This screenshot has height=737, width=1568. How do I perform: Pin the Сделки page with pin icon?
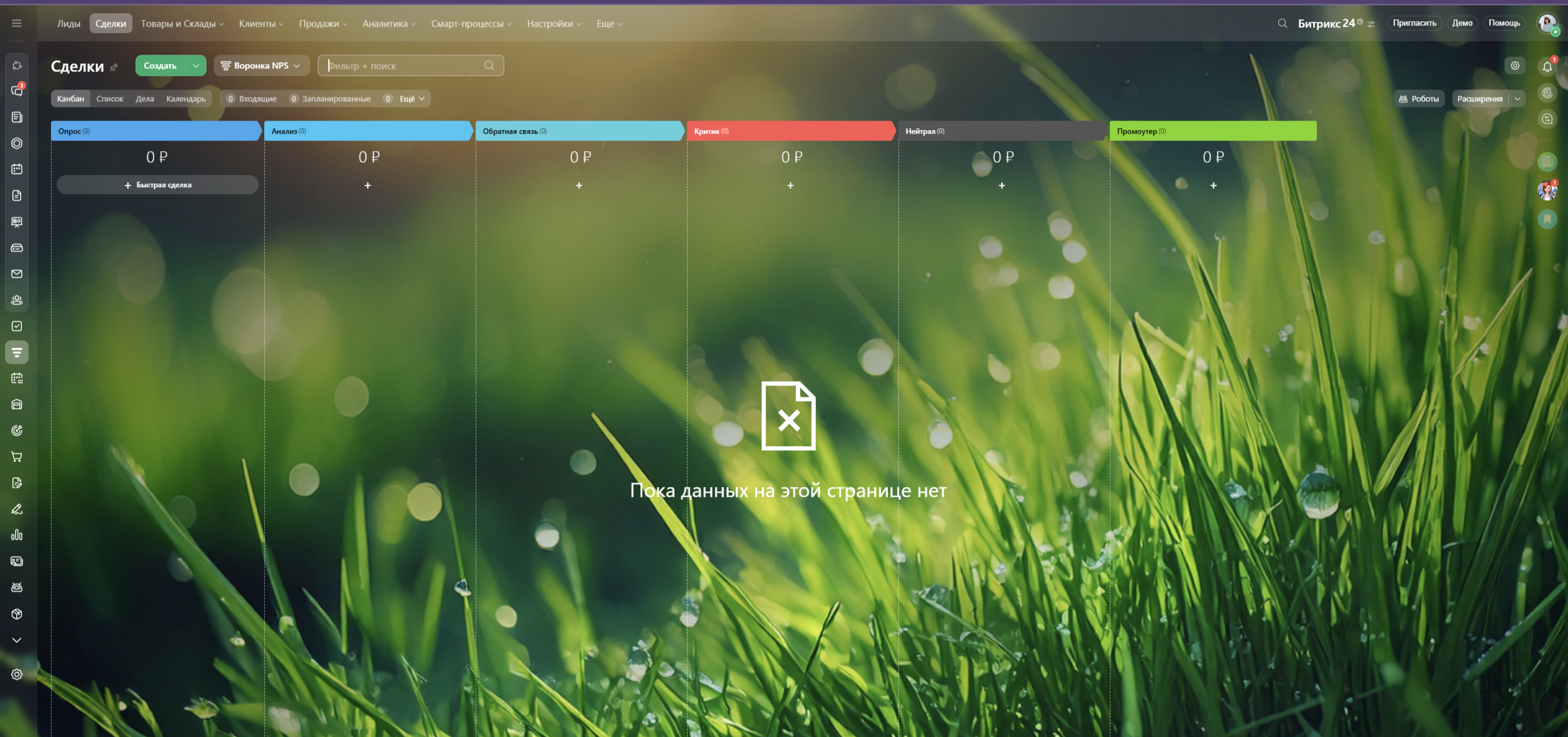(x=114, y=67)
